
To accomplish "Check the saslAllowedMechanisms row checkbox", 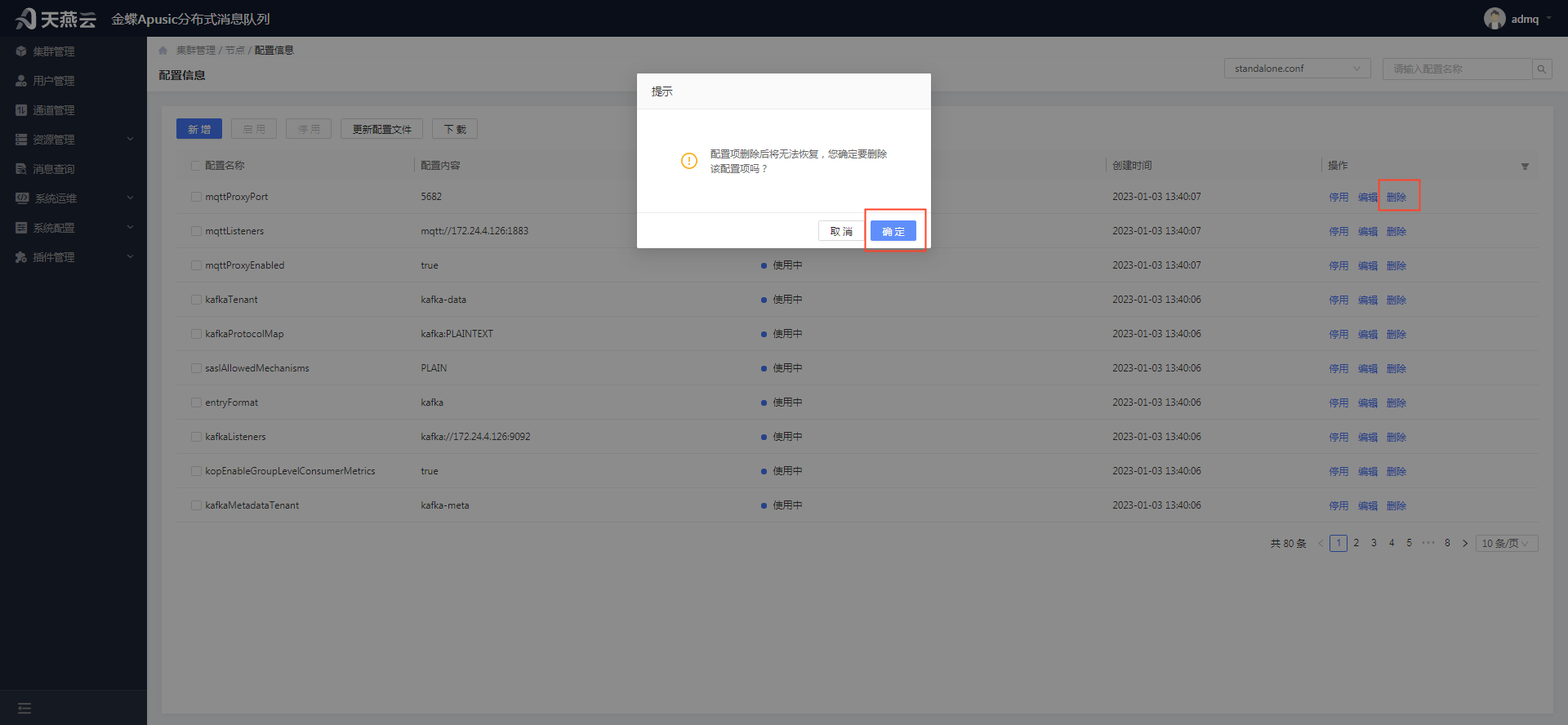I will [x=196, y=368].
